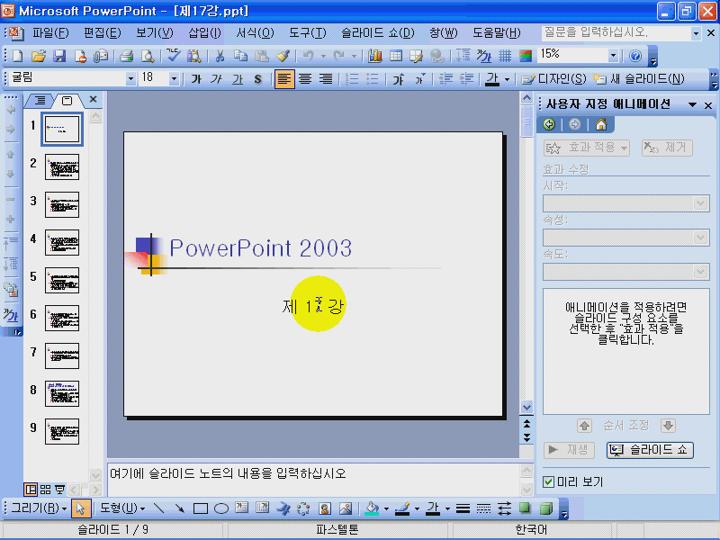Viewport: 720px width, 540px height.
Task: Open the font name dropdown showing 굴림
Action: (131, 79)
